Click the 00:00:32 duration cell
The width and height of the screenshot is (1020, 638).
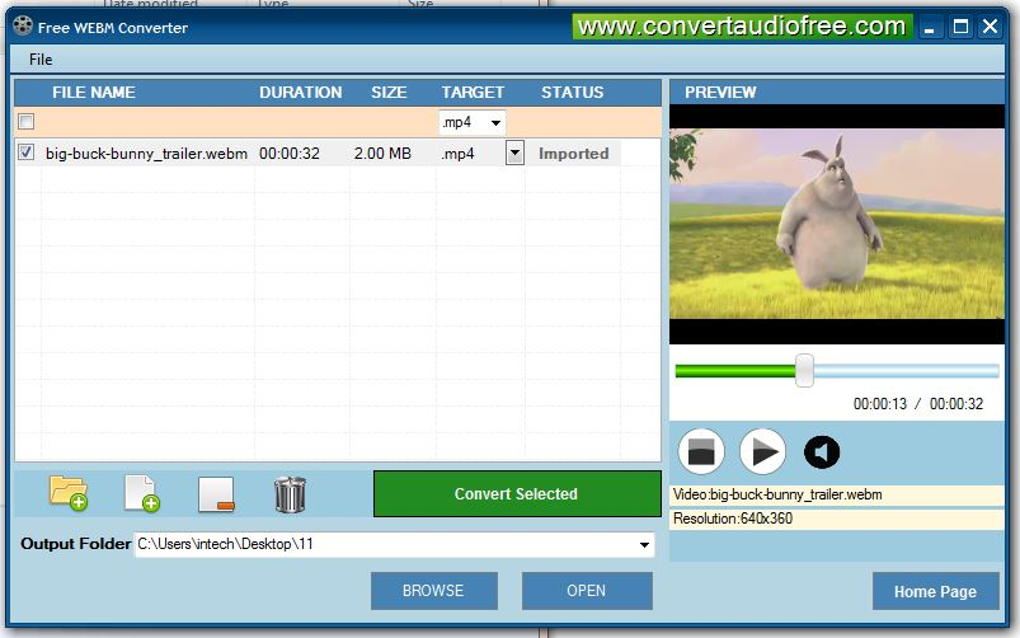coord(289,153)
